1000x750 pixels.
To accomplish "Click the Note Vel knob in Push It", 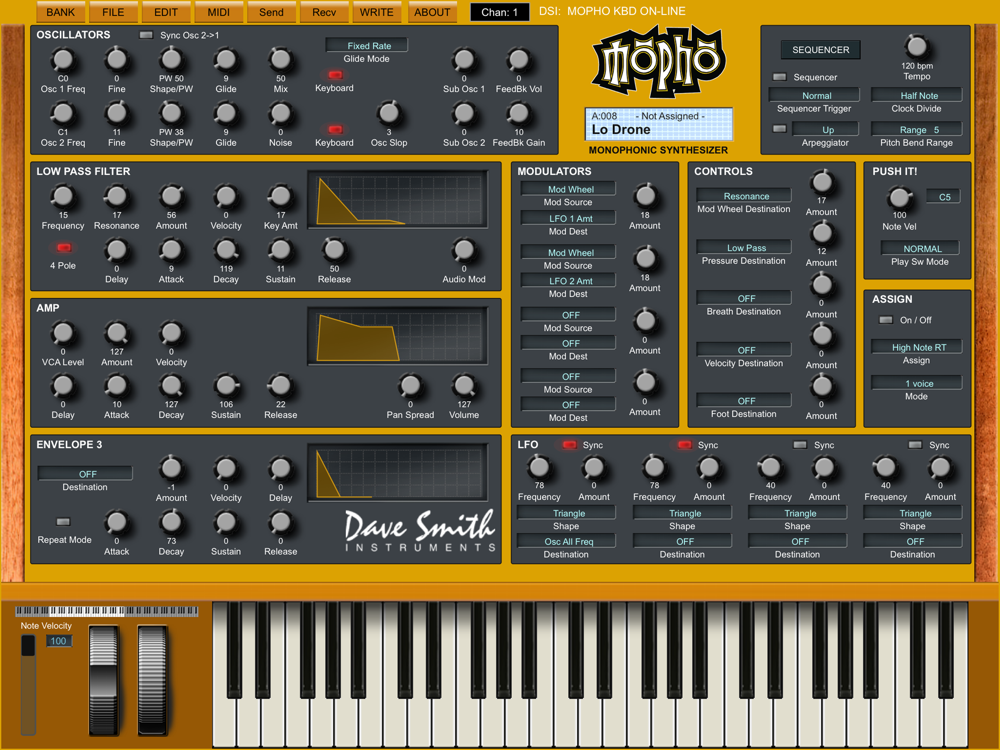I will click(x=899, y=197).
